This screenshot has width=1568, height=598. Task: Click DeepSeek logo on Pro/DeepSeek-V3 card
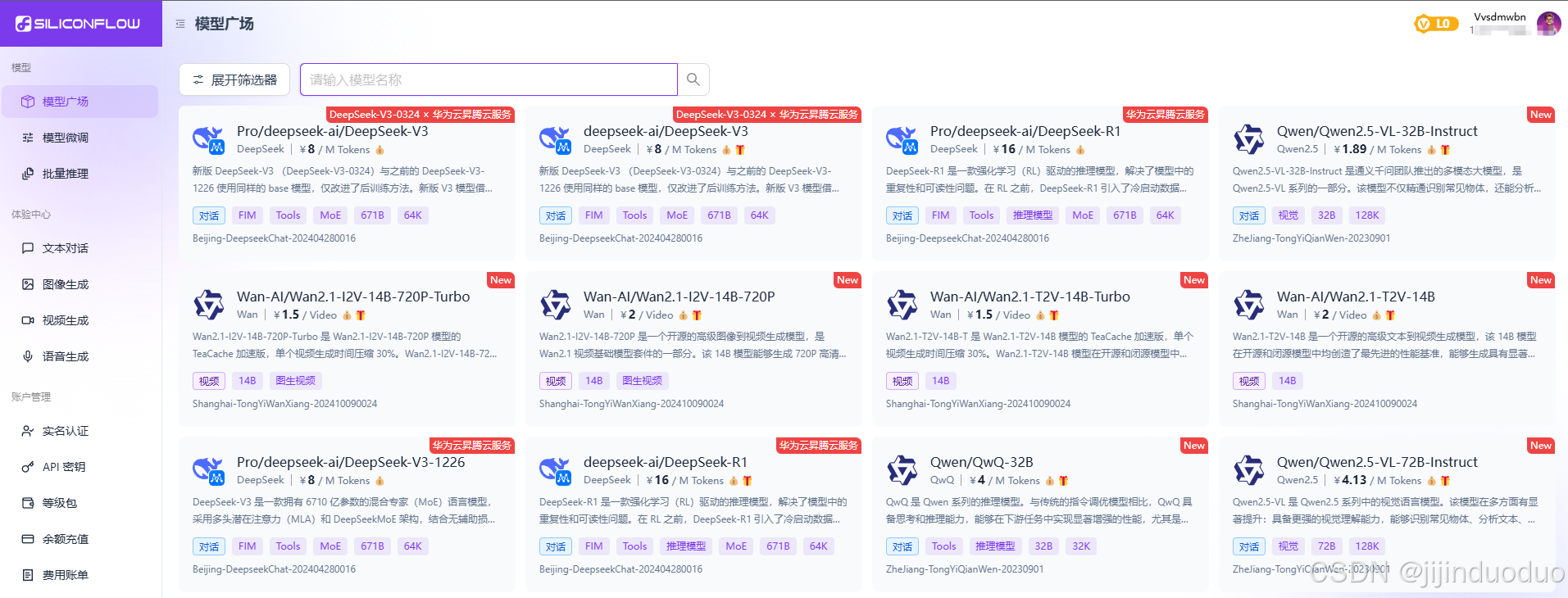209,140
